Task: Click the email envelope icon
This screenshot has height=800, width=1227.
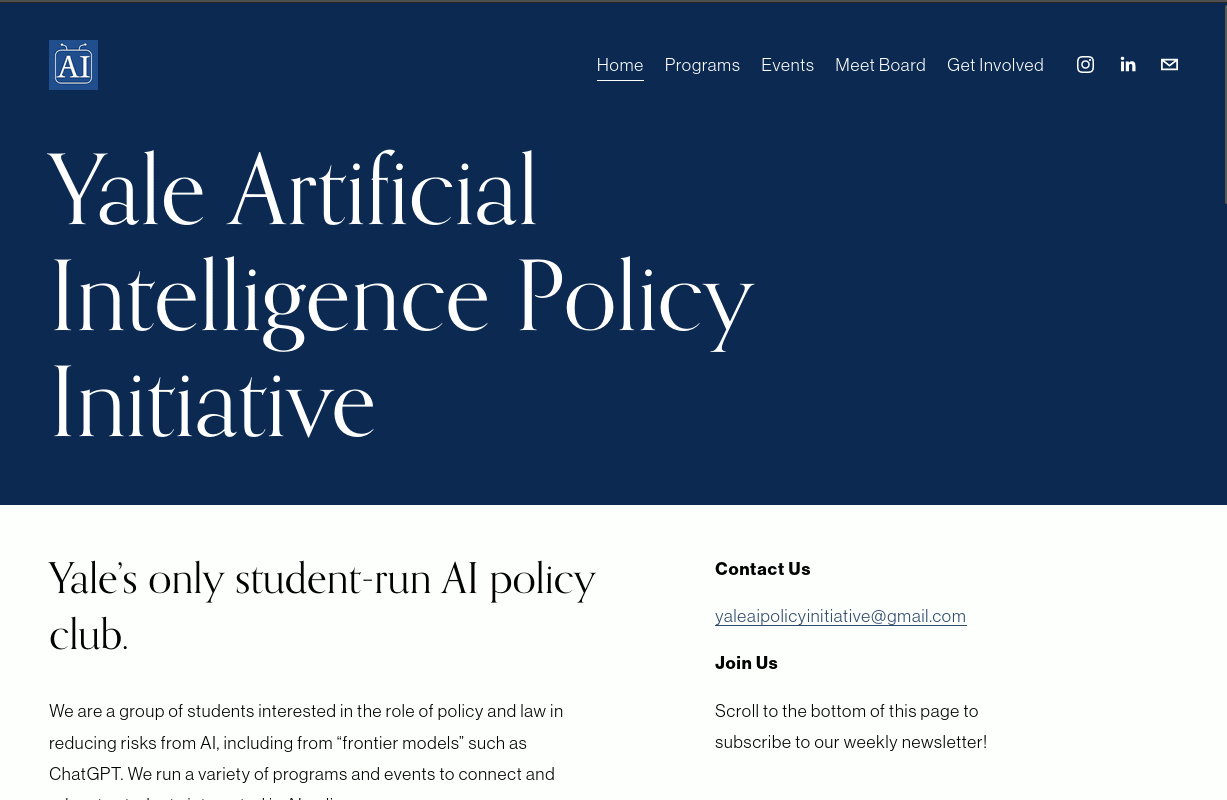Action: pyautogui.click(x=1169, y=65)
